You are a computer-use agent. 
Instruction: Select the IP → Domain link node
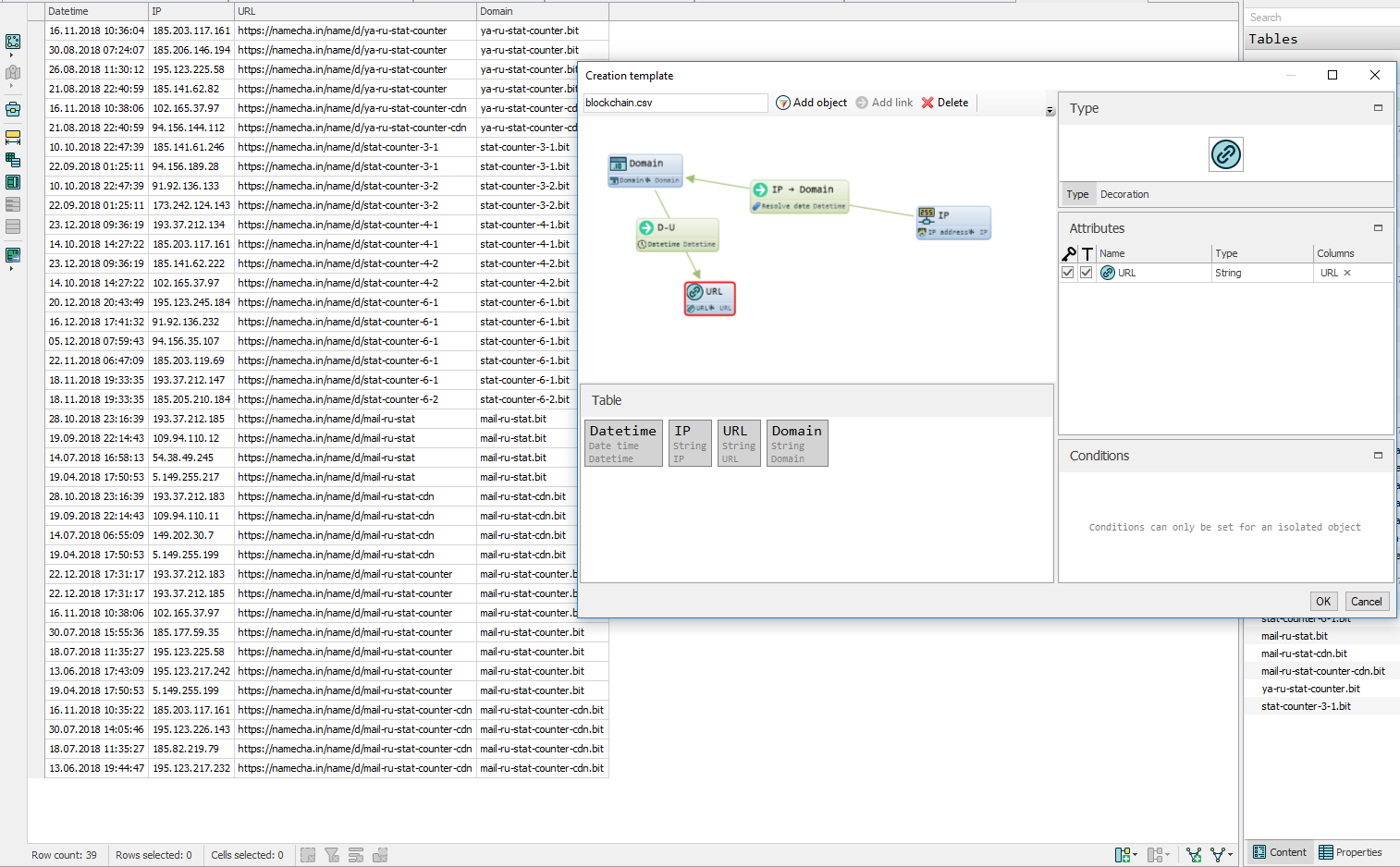click(799, 197)
